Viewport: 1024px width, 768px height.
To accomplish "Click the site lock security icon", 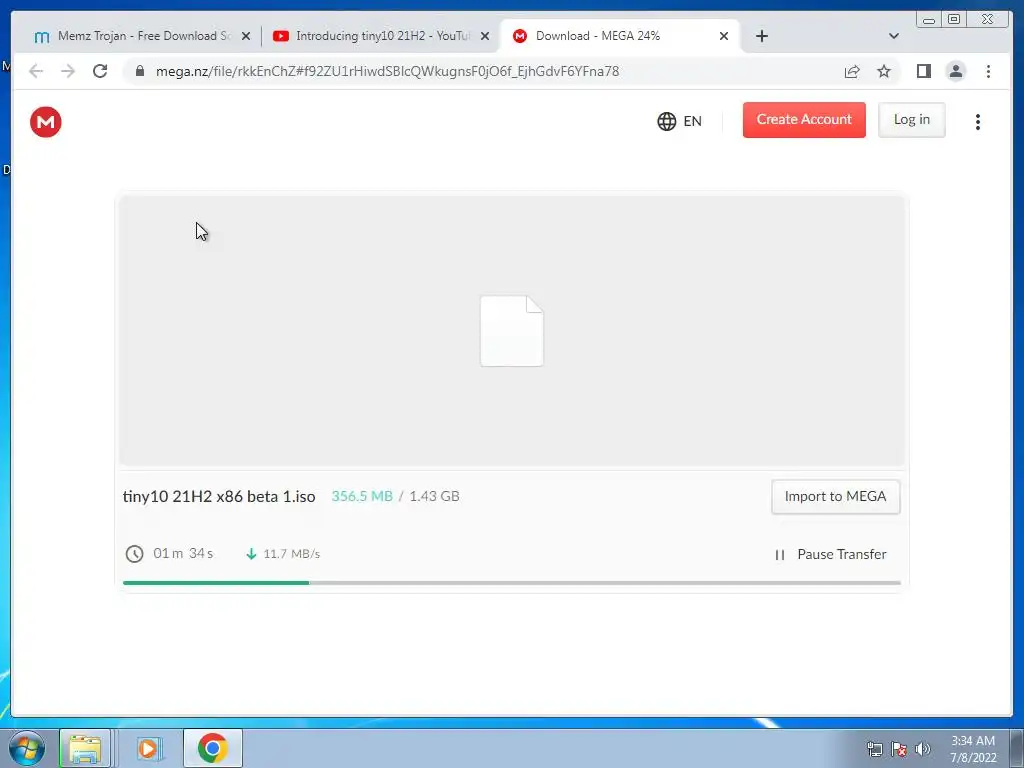I will [140, 71].
